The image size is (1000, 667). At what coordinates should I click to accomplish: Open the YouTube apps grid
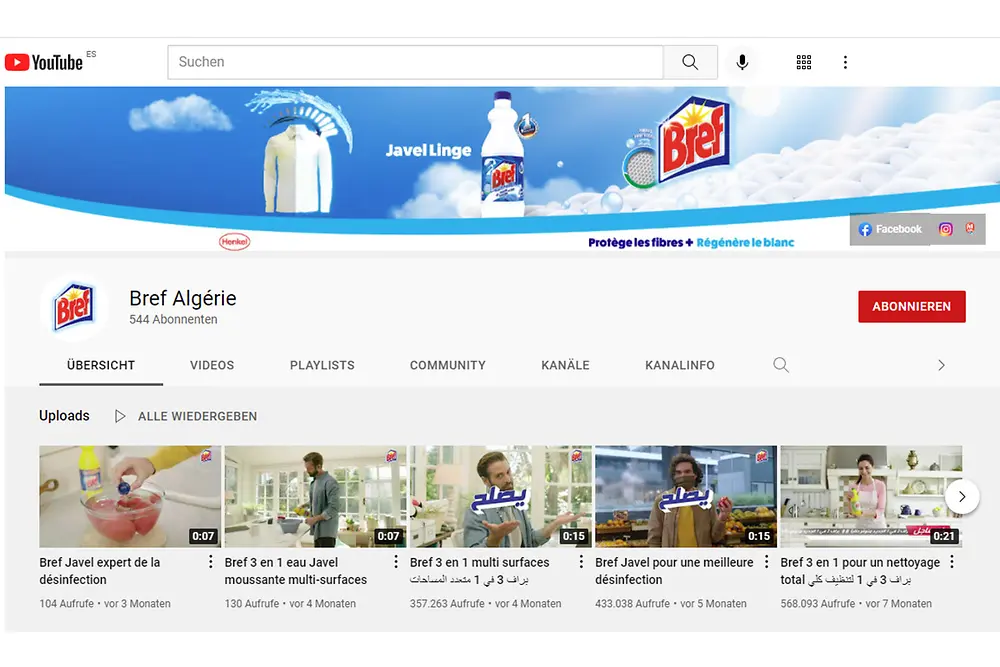tap(804, 62)
